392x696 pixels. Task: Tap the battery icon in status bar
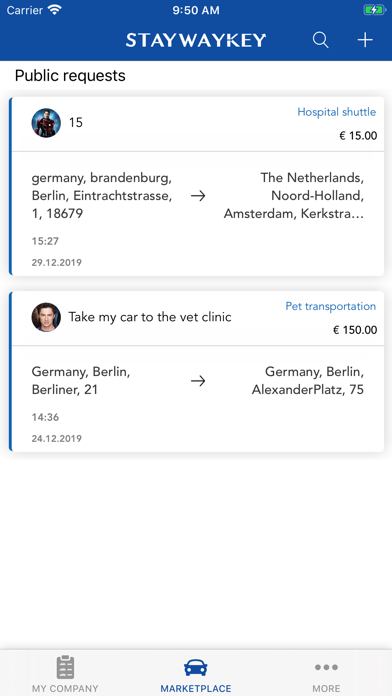pyautogui.click(x=374, y=10)
